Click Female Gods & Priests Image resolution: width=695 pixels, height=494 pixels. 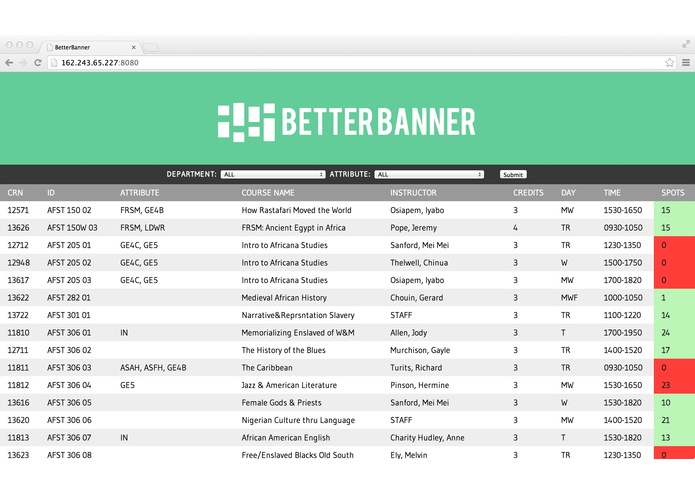tap(281, 403)
